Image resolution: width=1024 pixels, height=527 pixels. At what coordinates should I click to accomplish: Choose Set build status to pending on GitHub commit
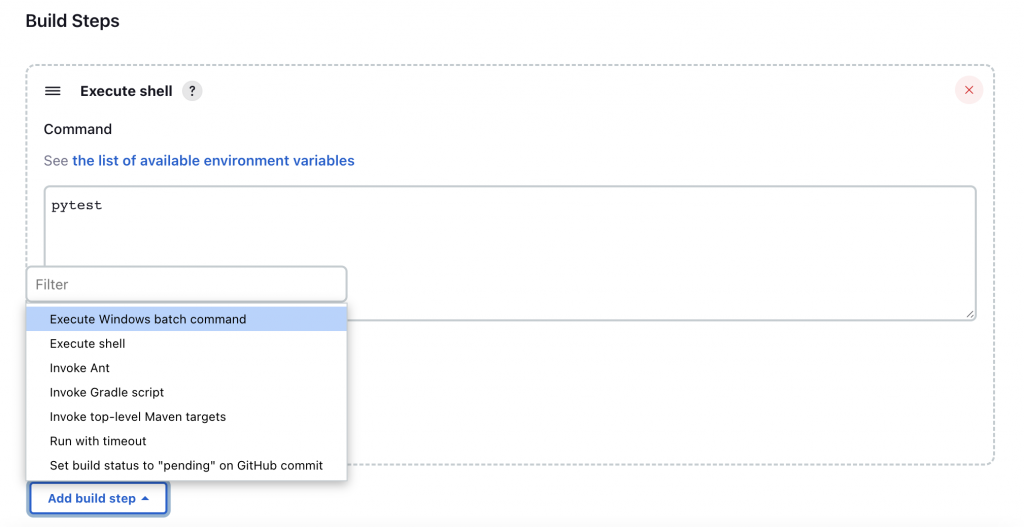coord(186,465)
